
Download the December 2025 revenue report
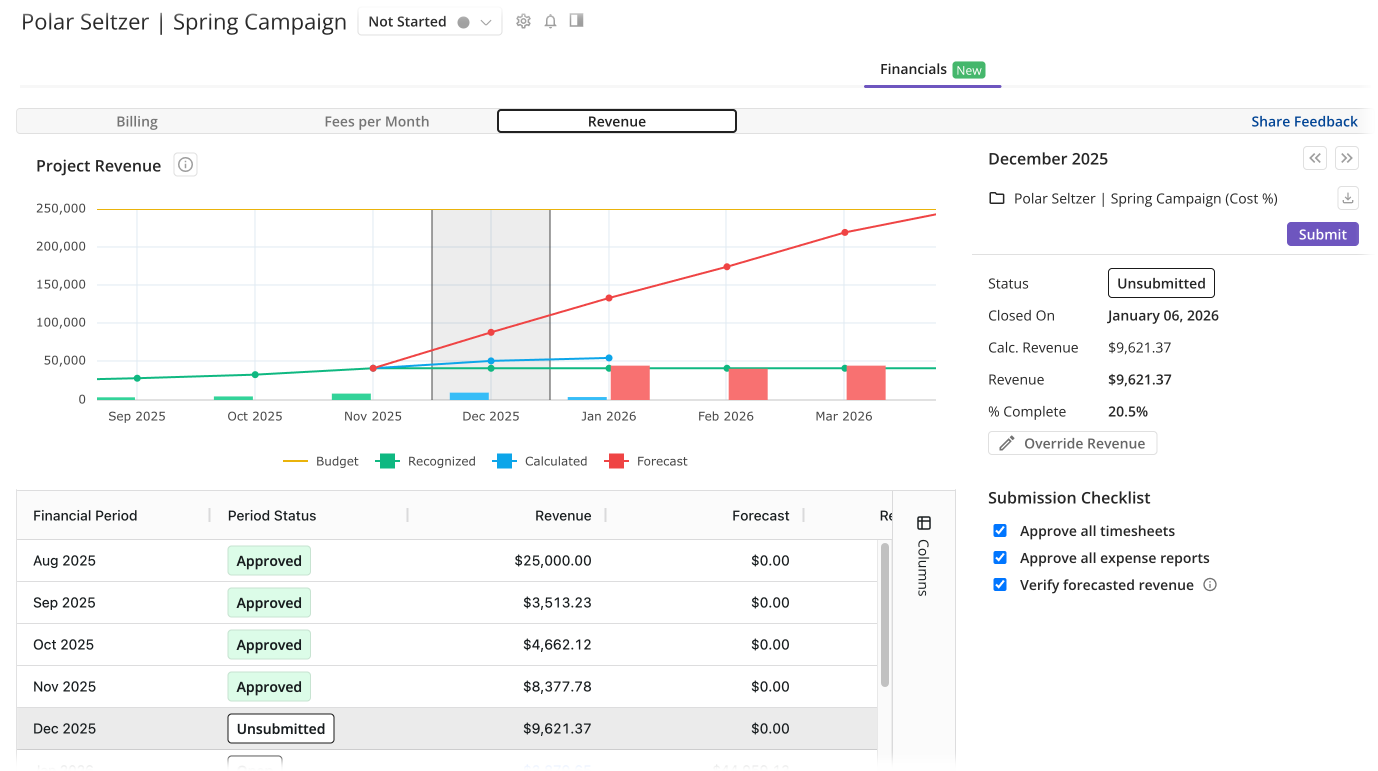click(1347, 198)
